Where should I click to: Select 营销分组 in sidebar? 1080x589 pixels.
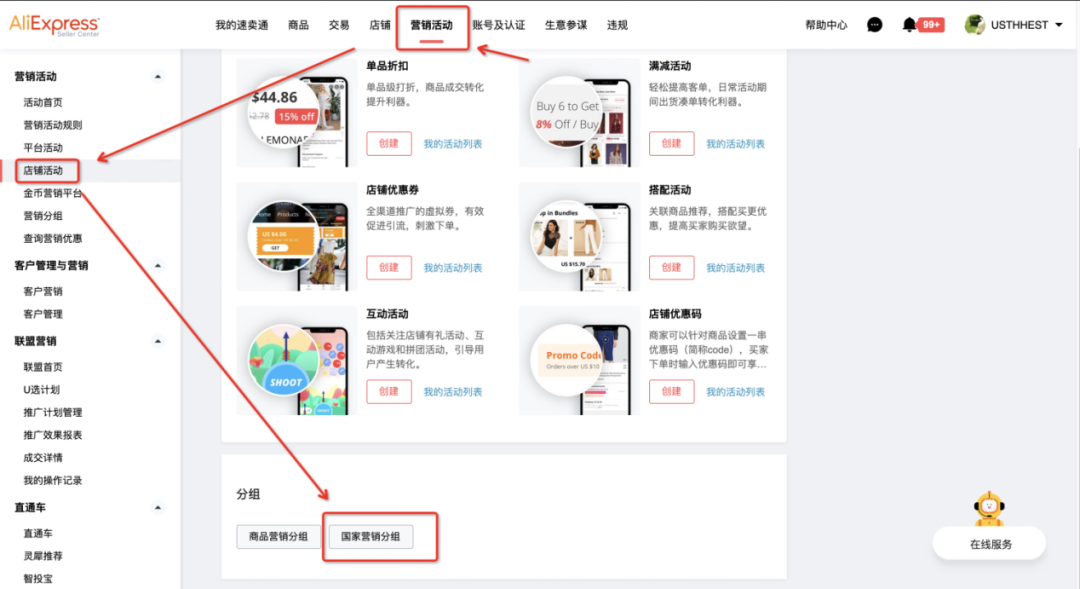pyautogui.click(x=43, y=216)
